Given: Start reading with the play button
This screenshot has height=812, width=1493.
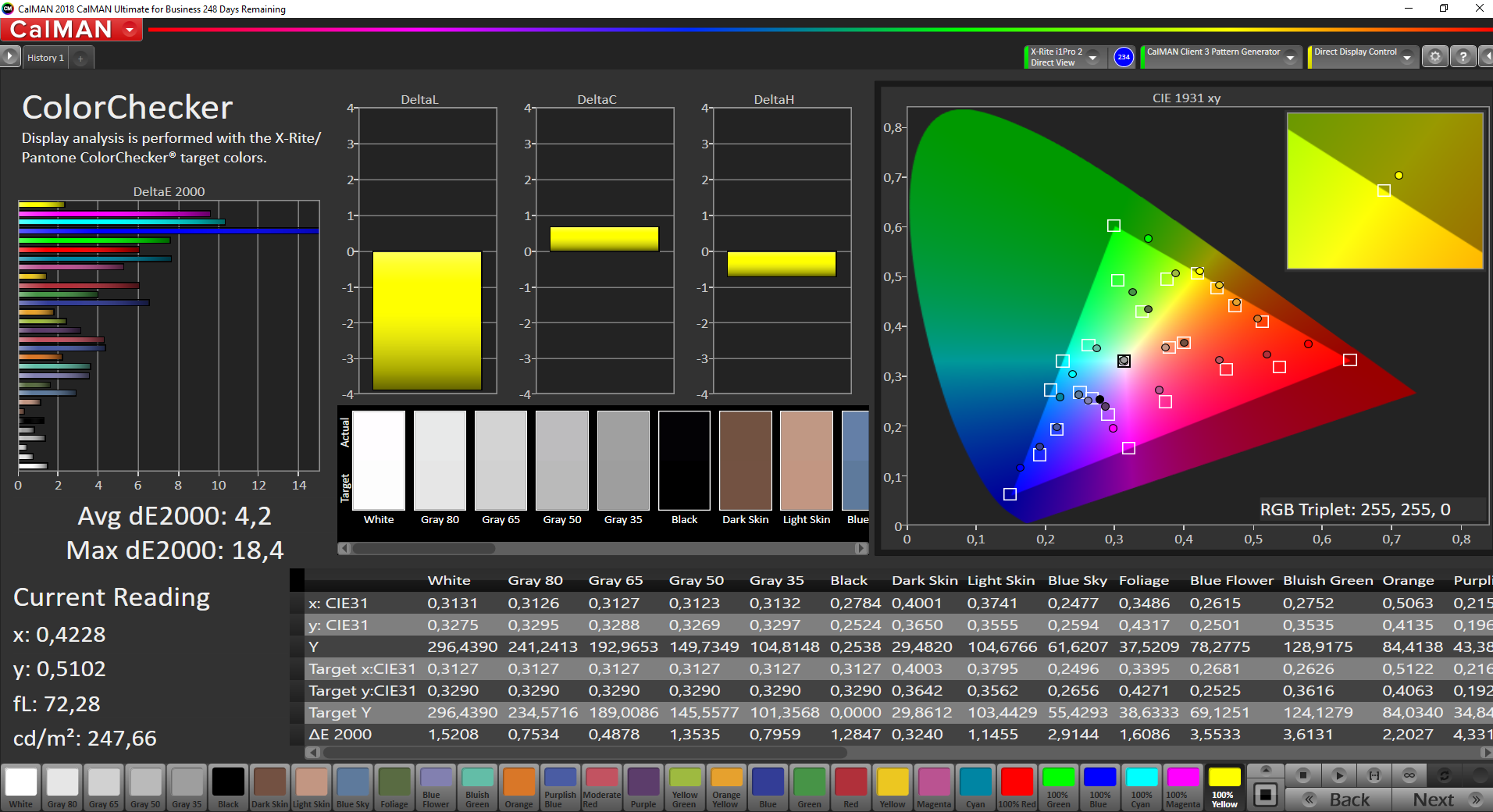Looking at the screenshot, I should click(1338, 775).
